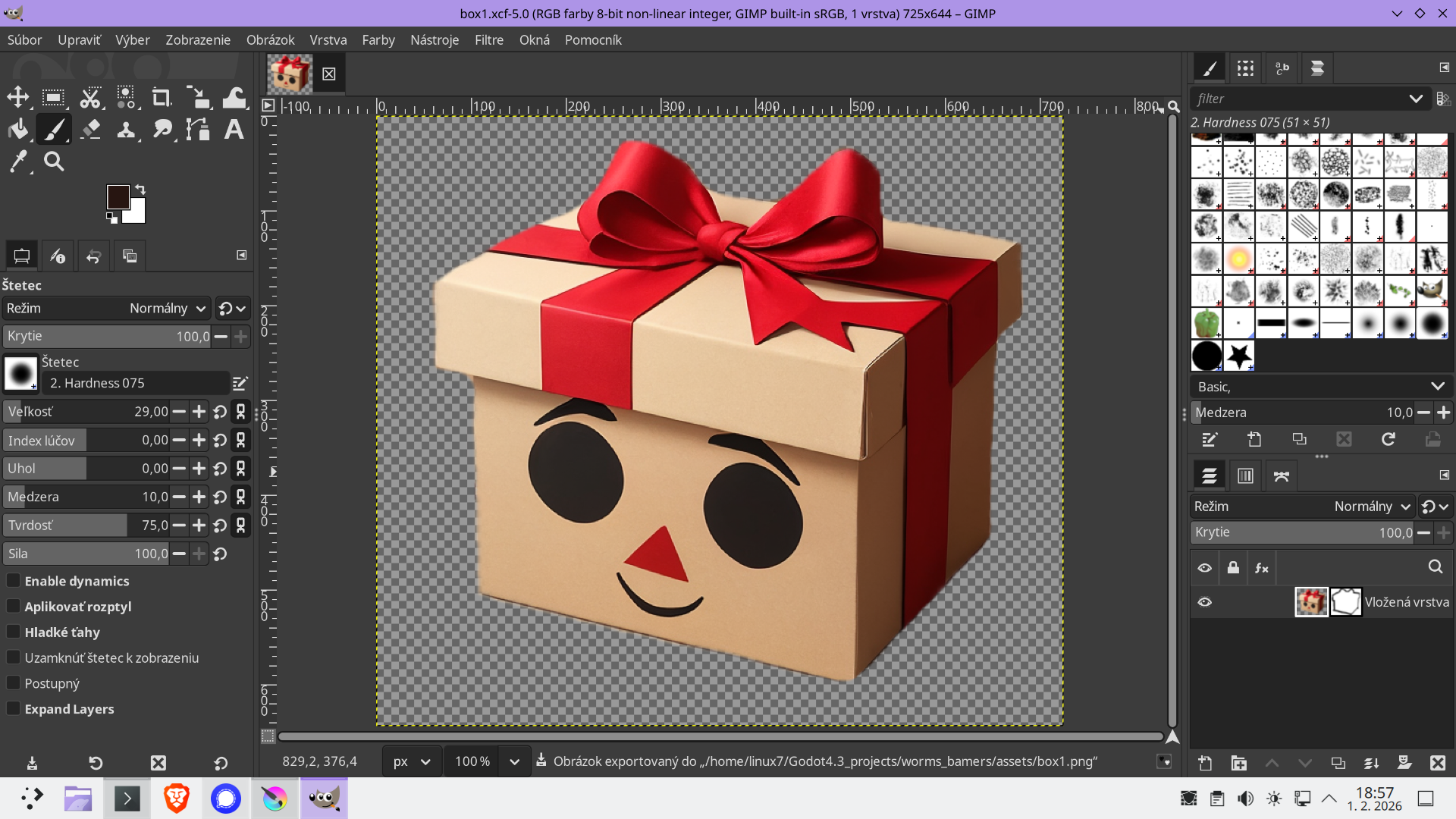
Task: Open the zoom percentage dropdown
Action: click(x=514, y=761)
